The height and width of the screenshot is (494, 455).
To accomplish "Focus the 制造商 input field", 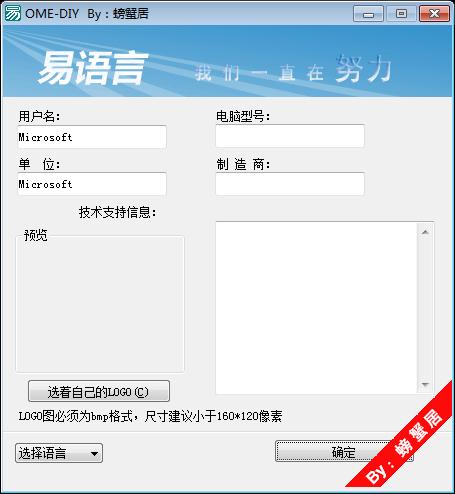I will point(290,184).
